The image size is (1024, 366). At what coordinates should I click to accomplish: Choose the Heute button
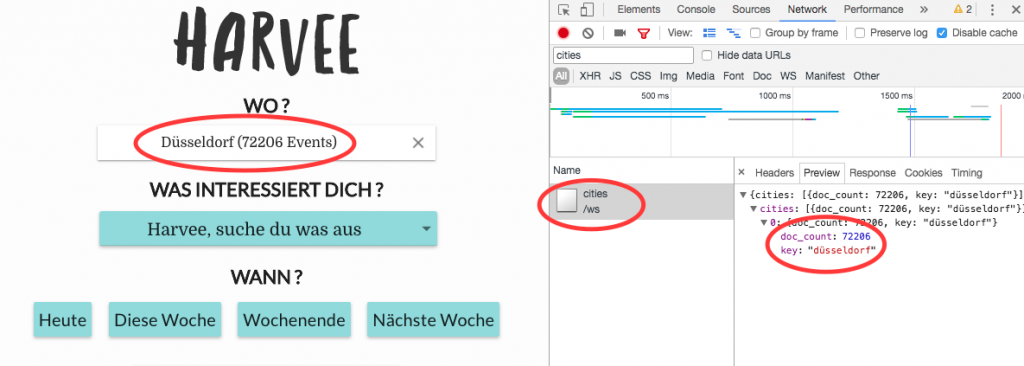[x=63, y=320]
